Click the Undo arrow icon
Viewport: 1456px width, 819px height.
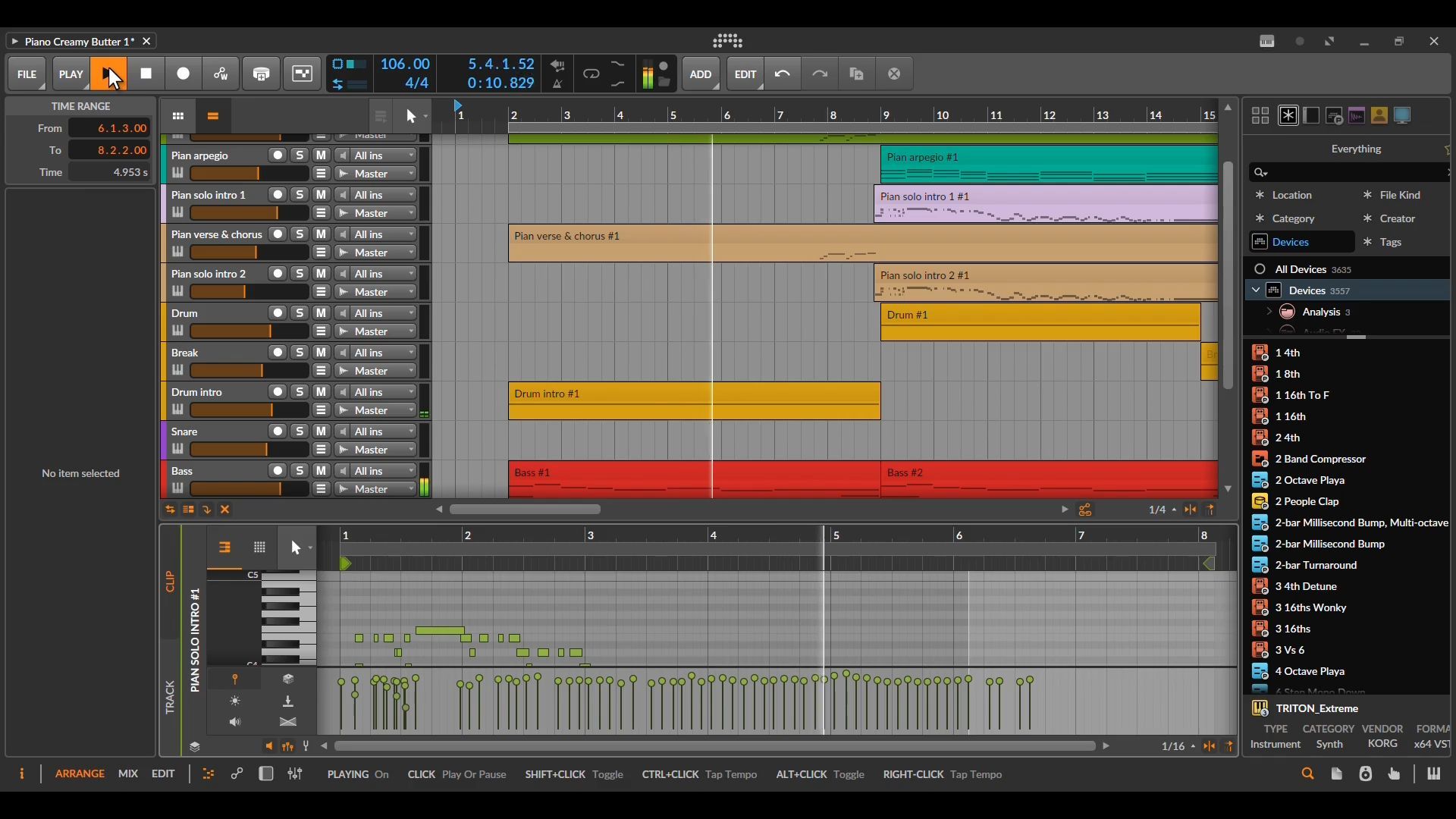(x=783, y=74)
